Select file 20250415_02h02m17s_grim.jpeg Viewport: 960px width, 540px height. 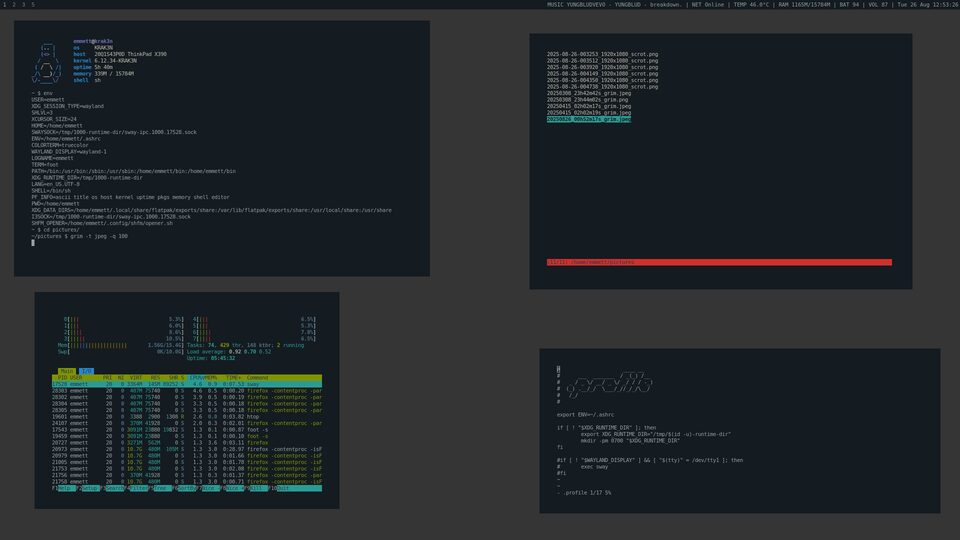pos(589,107)
